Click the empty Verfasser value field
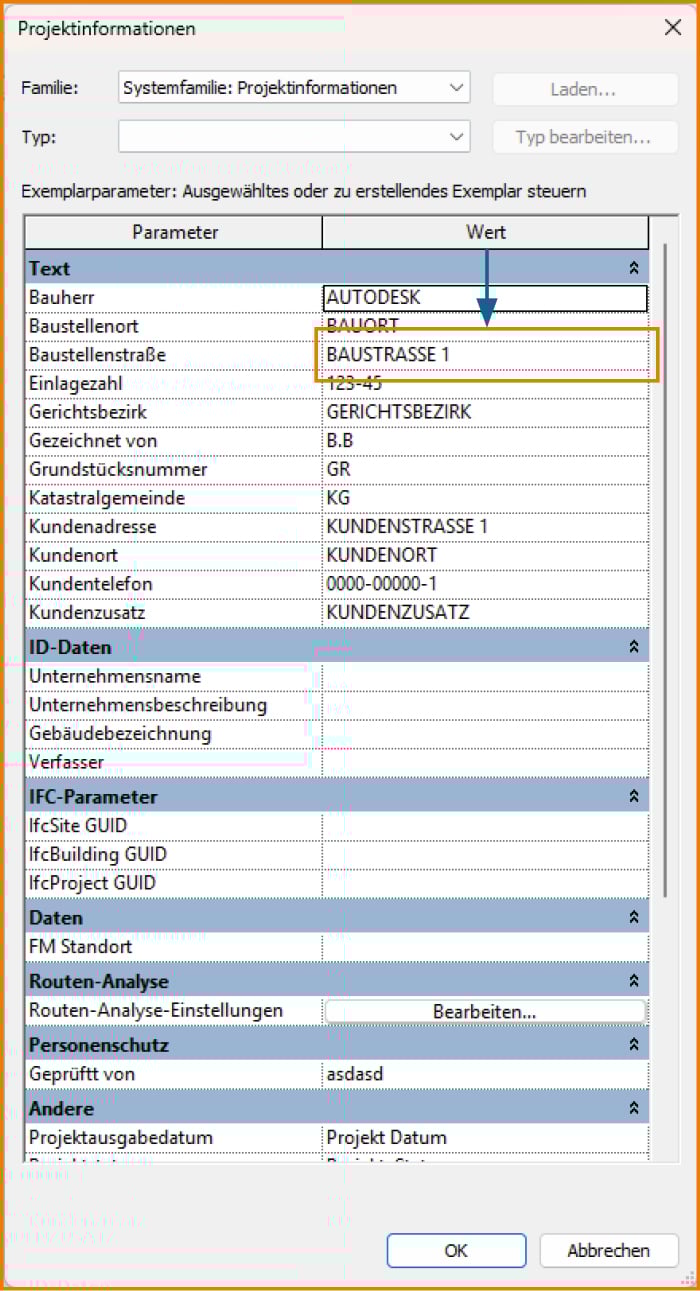The image size is (700, 1291). pyautogui.click(x=485, y=762)
